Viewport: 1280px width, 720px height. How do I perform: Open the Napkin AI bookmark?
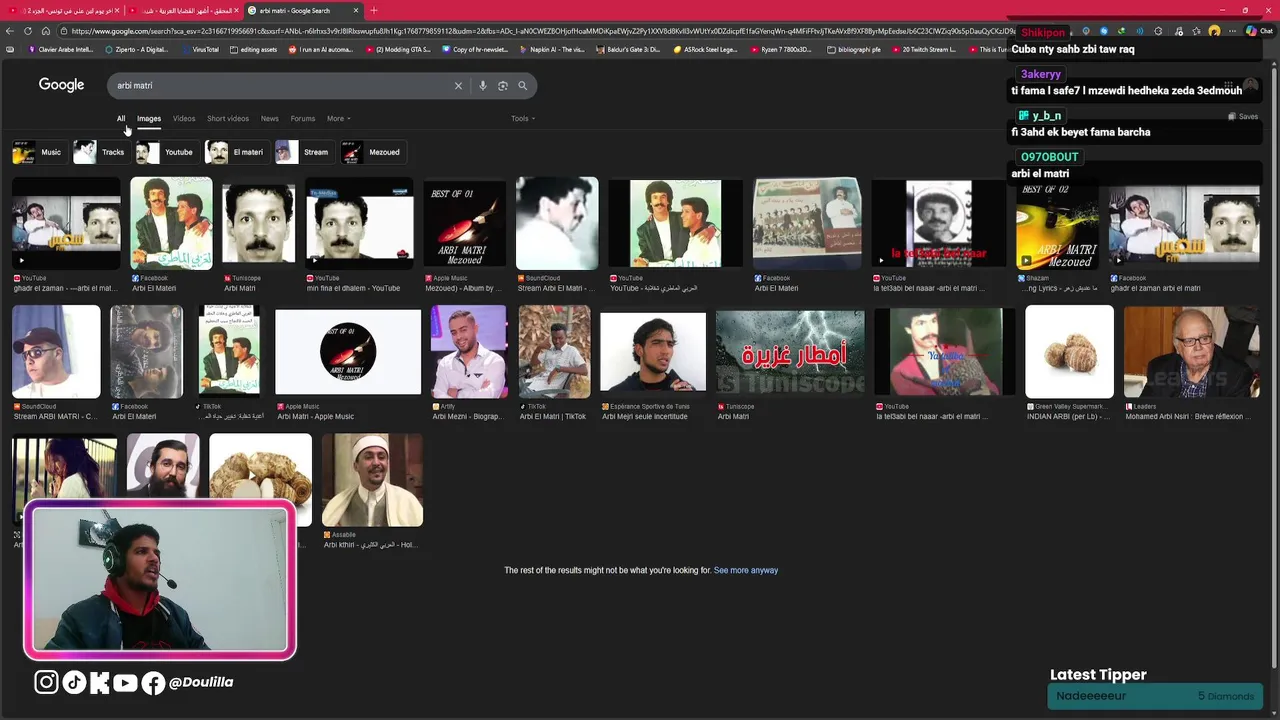551,49
